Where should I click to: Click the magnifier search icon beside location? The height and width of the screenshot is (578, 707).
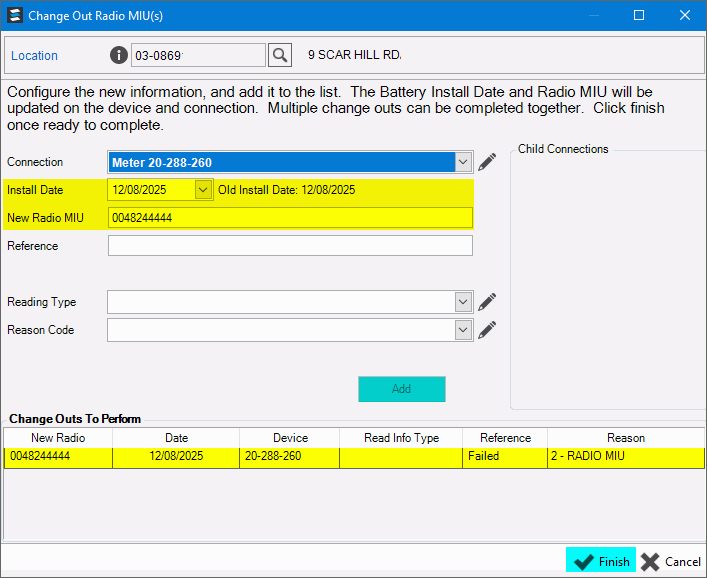point(280,55)
